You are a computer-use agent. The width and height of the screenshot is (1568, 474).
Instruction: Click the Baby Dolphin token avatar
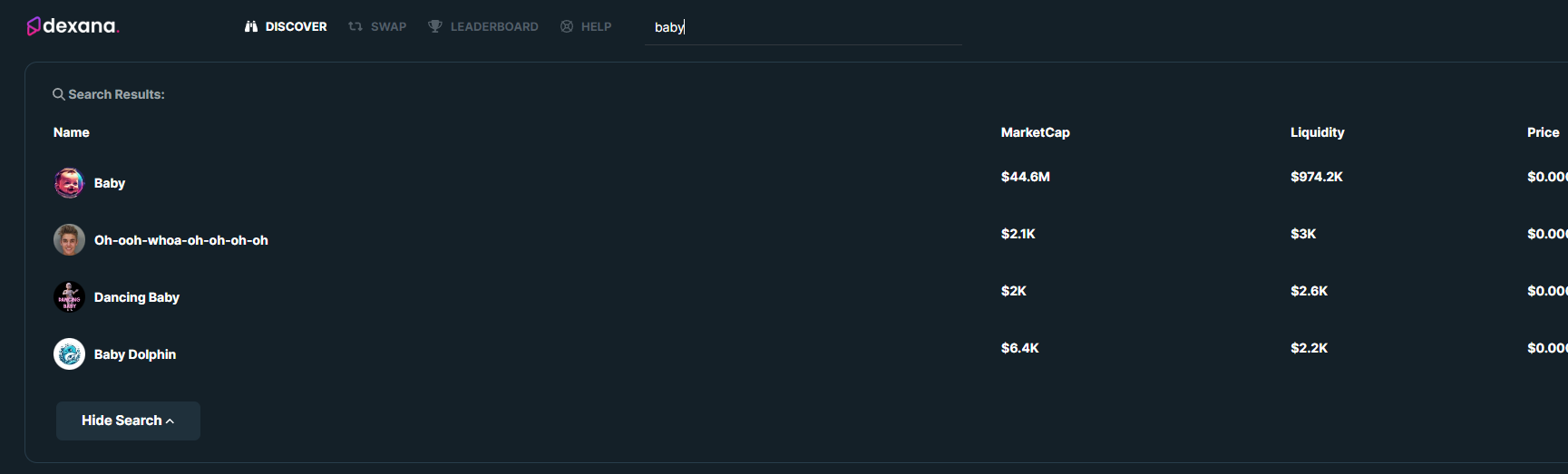pyautogui.click(x=69, y=354)
